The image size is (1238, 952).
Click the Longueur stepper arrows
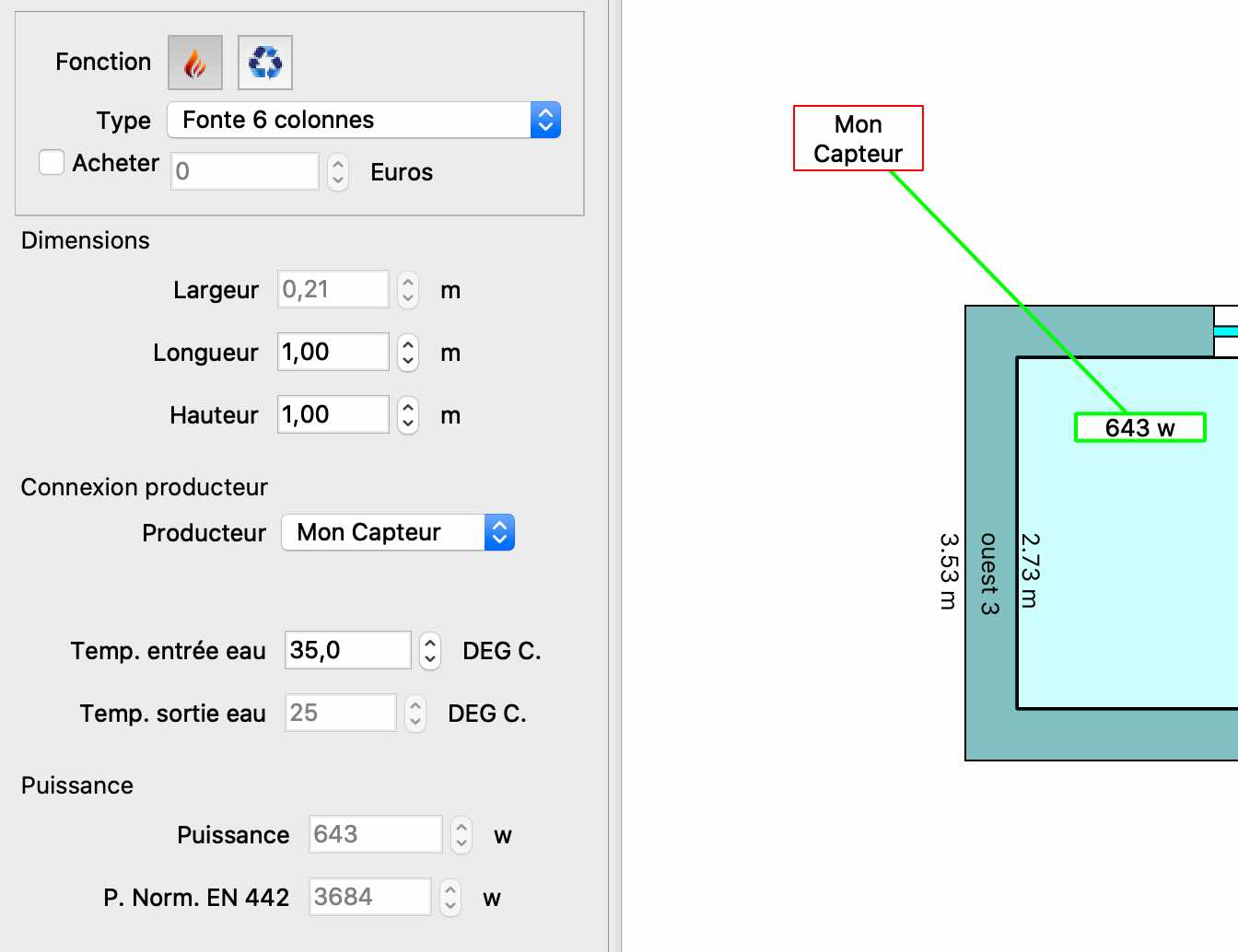pos(408,353)
